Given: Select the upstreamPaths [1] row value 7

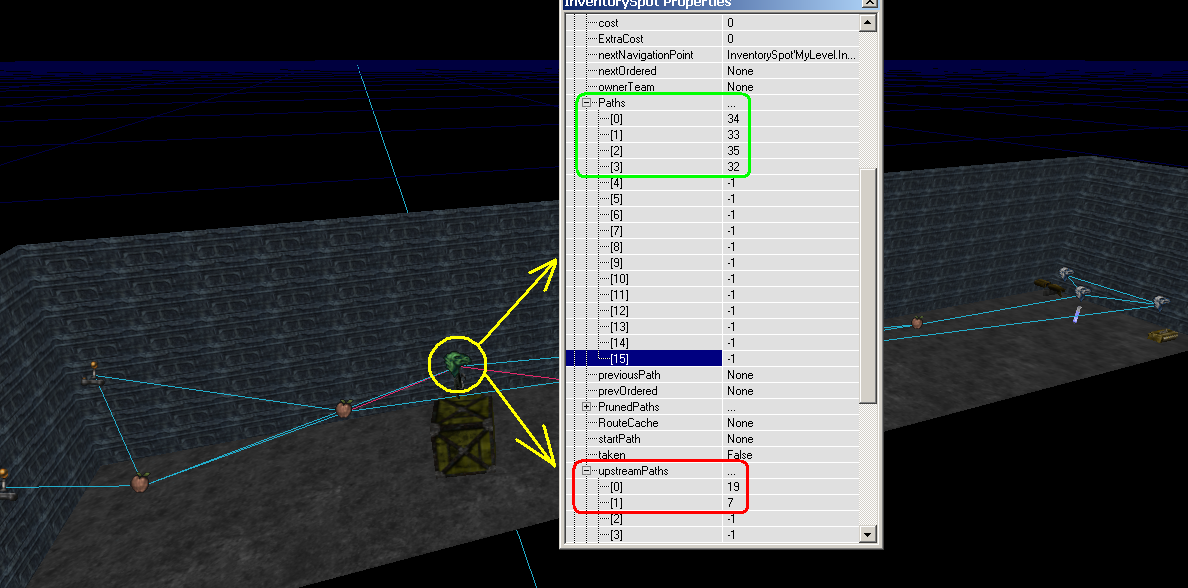Looking at the screenshot, I should point(712,503).
